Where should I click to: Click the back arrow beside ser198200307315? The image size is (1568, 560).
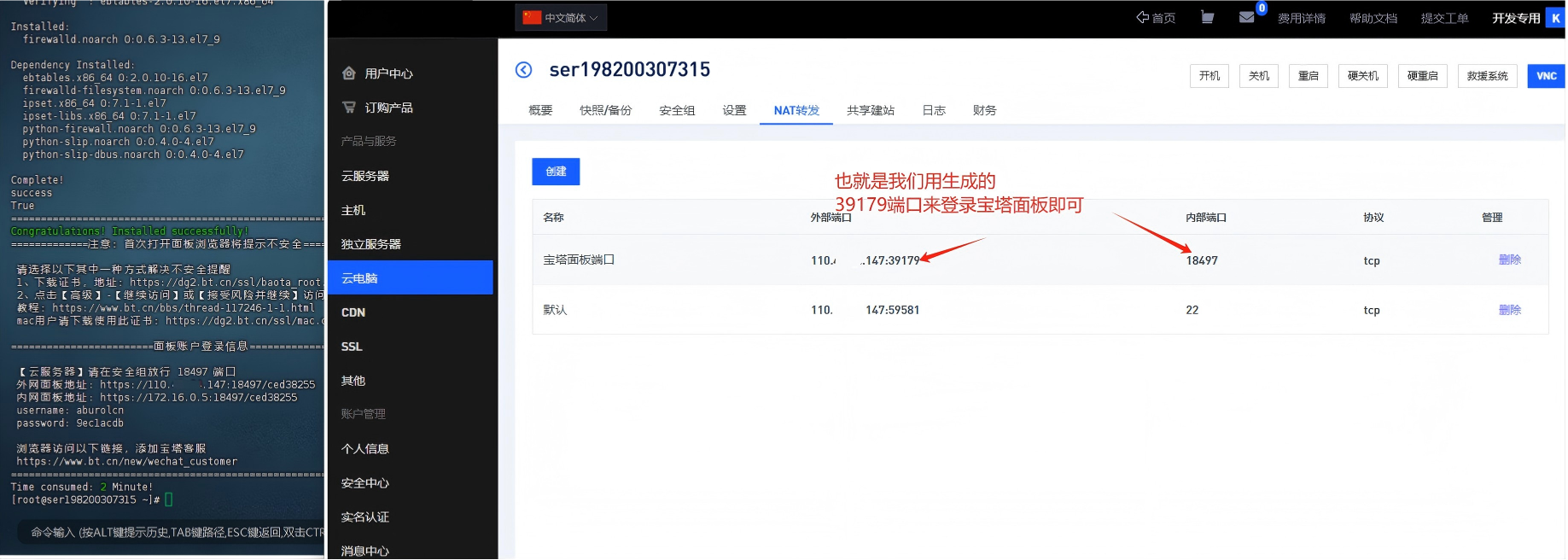(523, 70)
